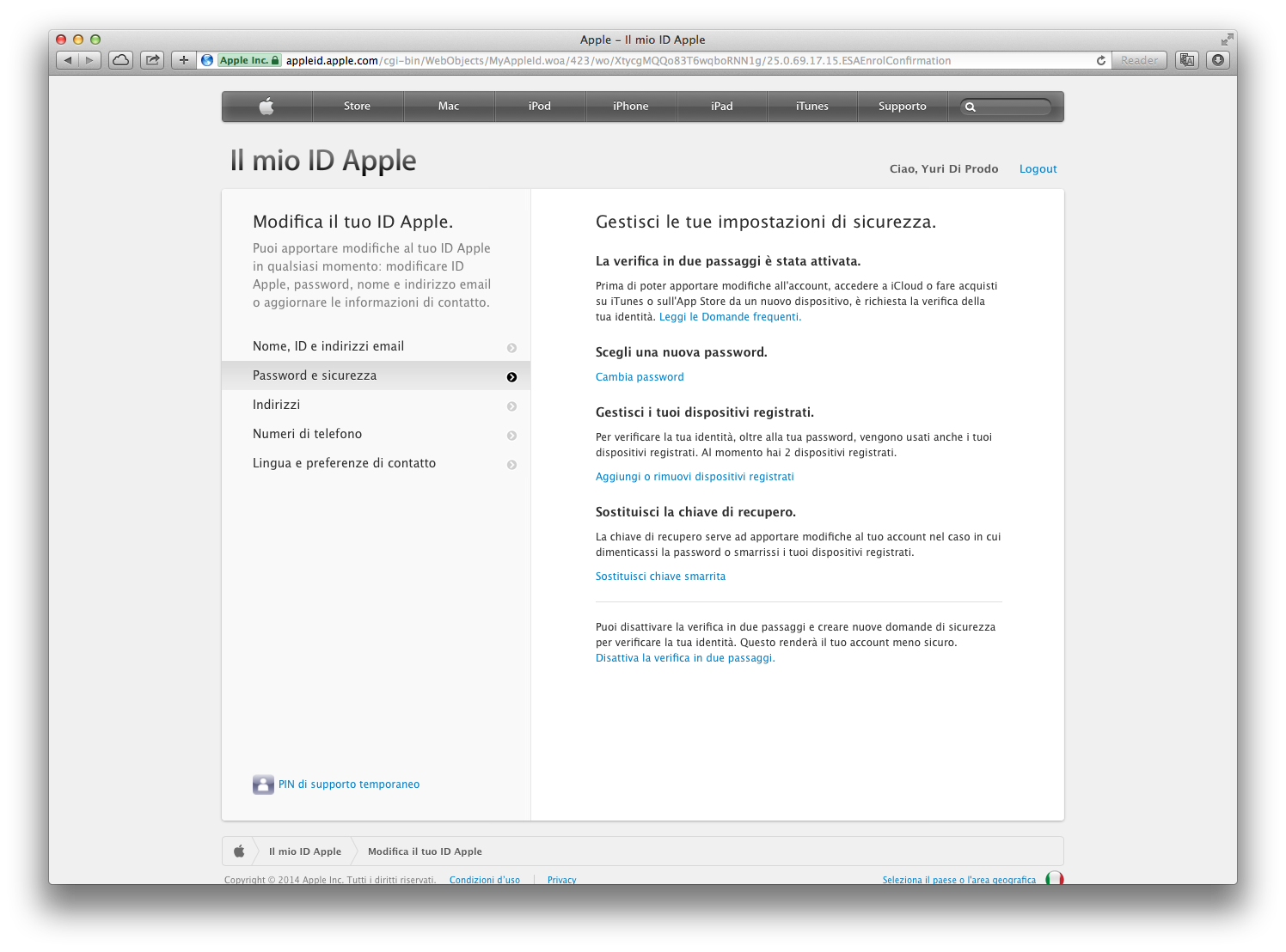
Task: Show downloads with the download arrow icon
Action: (x=1218, y=60)
